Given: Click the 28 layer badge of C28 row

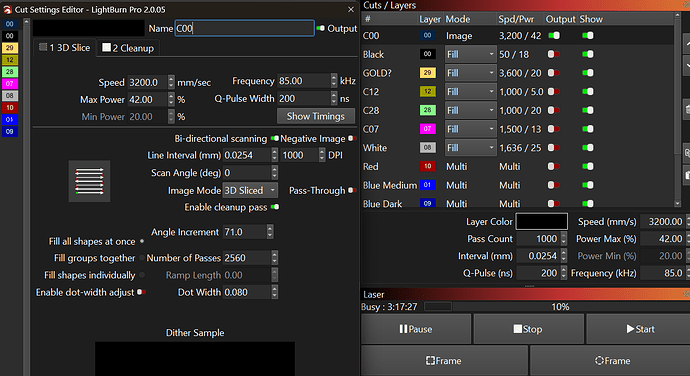Looking at the screenshot, I should (427, 110).
